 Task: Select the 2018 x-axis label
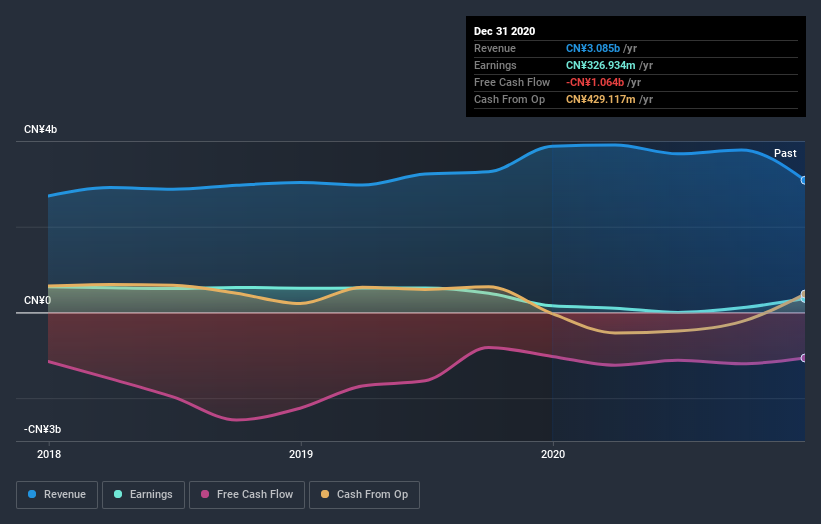tap(49, 454)
